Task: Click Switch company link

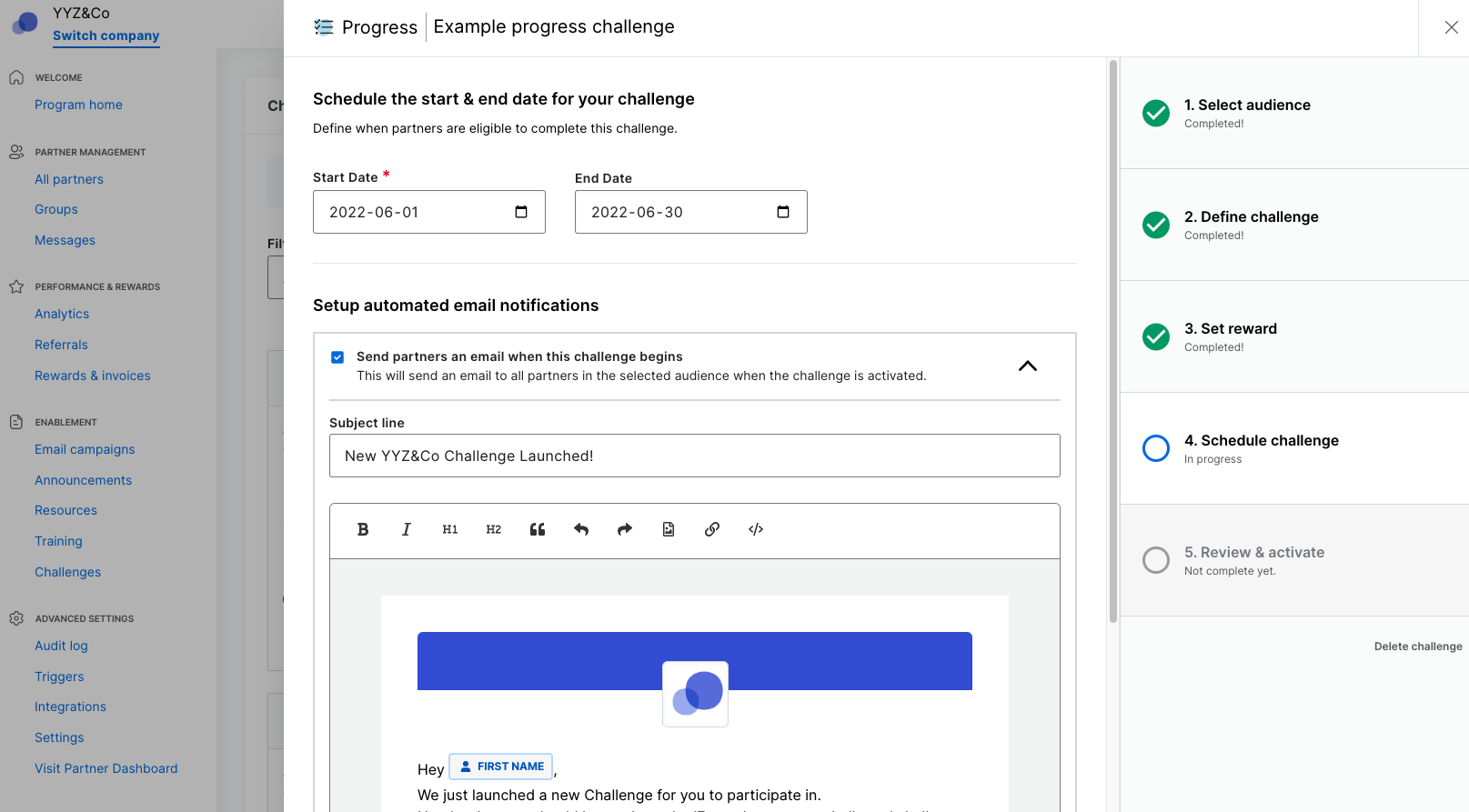Action: pyautogui.click(x=106, y=35)
